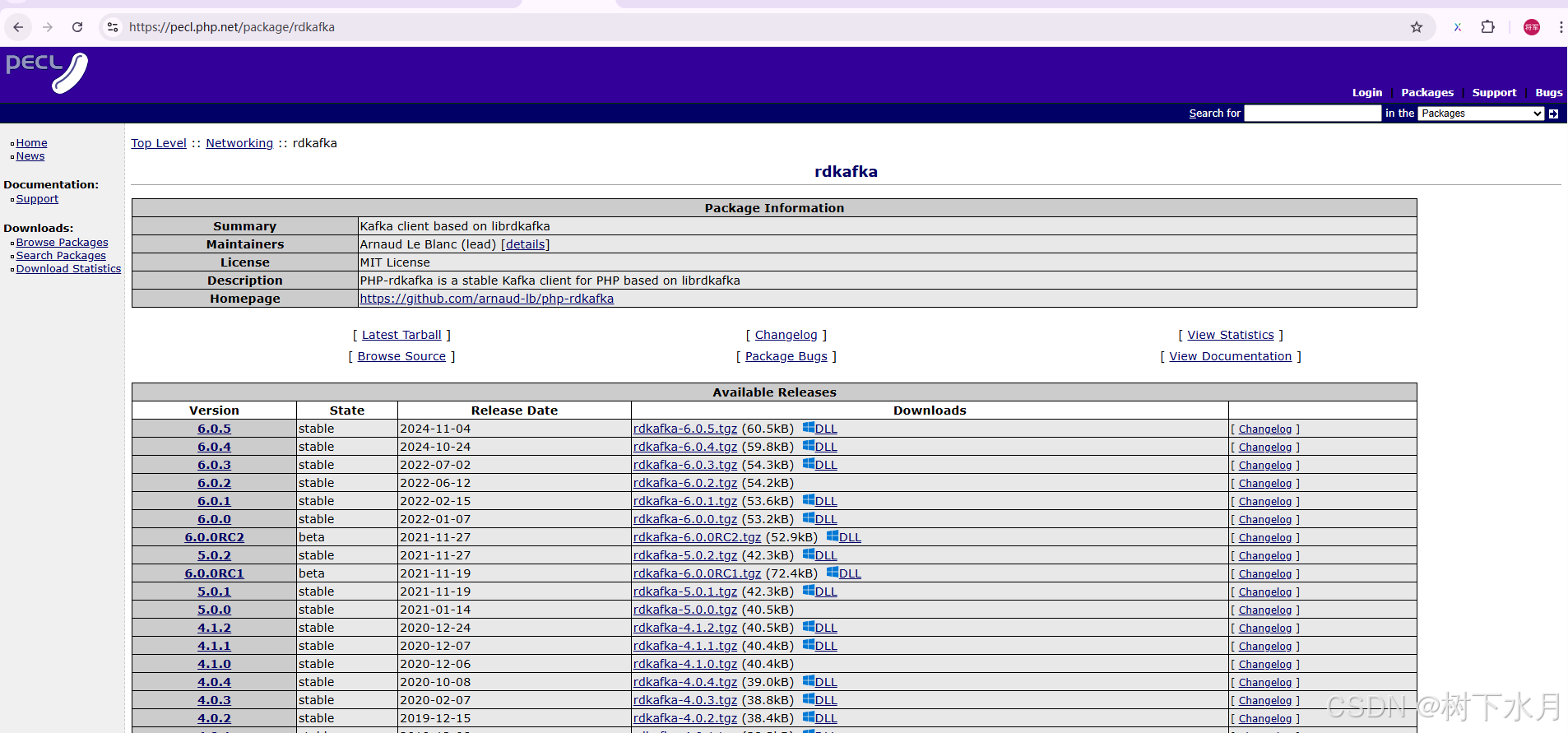Open Support in the top navigation
1568x733 pixels.
point(1494,93)
